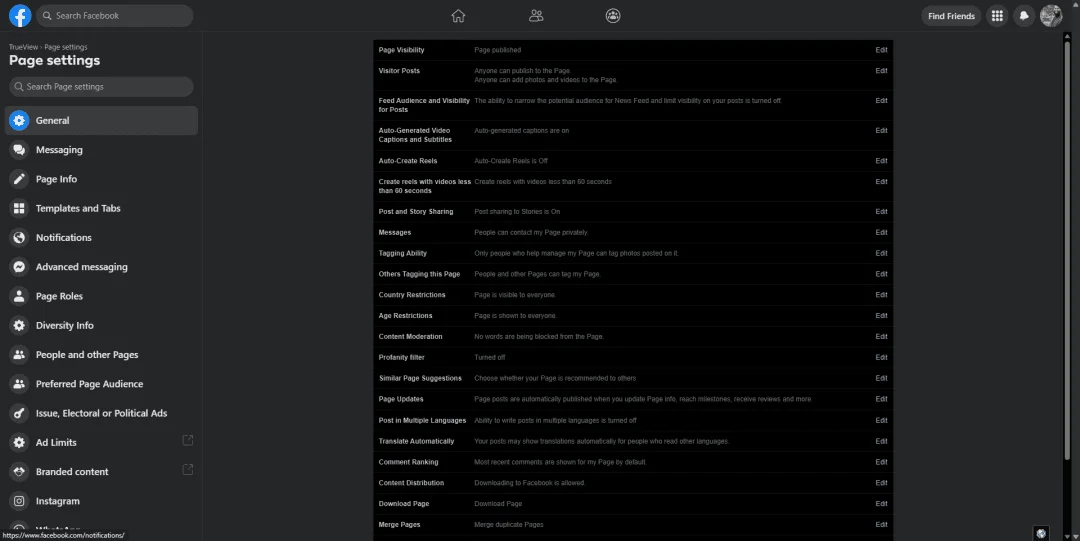Edit the Page Visibility setting
The height and width of the screenshot is (541, 1080).
(x=881, y=50)
